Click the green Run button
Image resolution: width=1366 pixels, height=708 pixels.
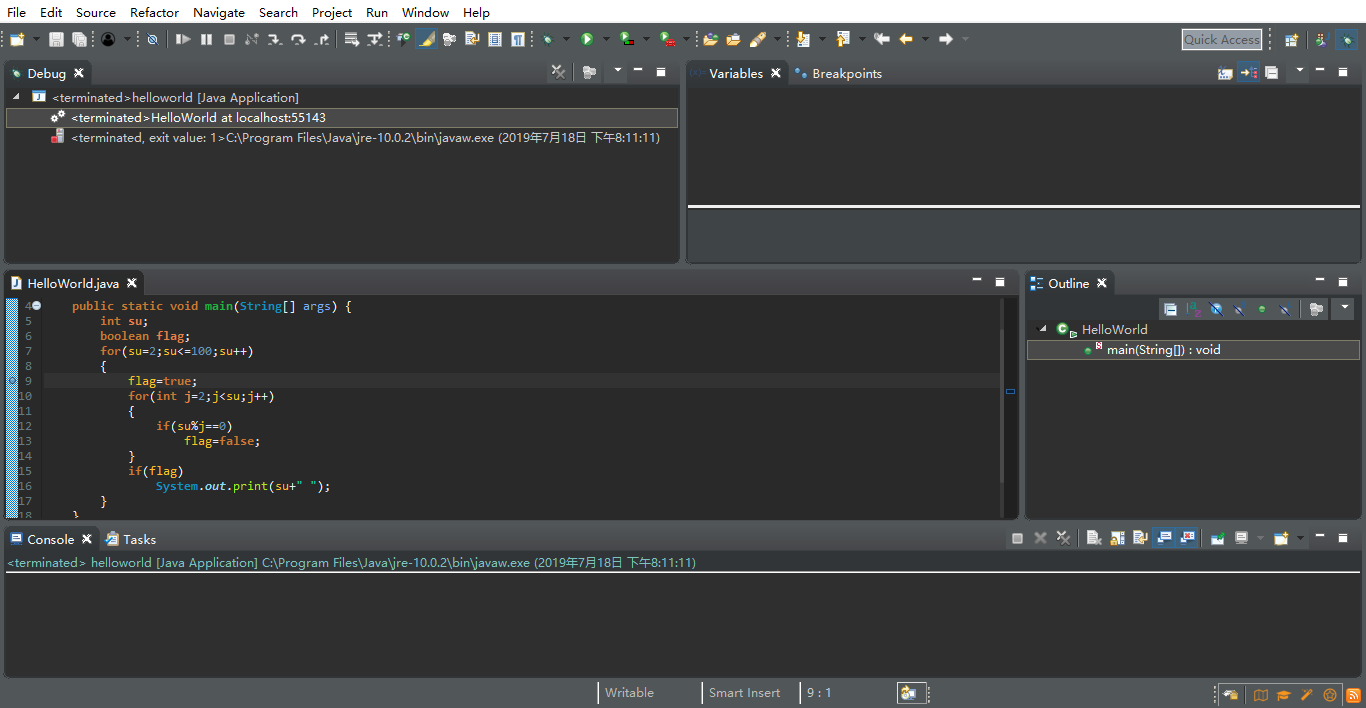pos(587,39)
